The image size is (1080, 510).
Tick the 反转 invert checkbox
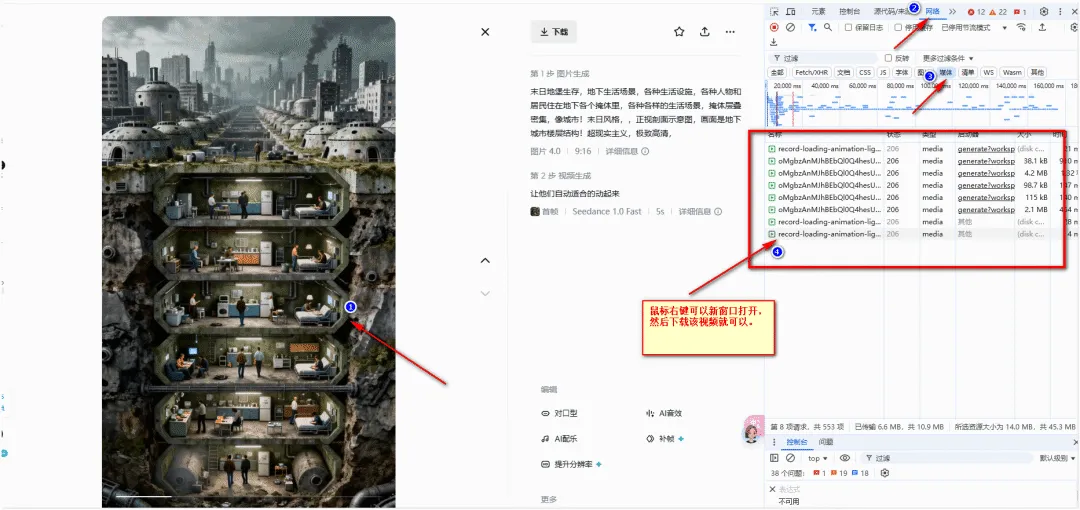pyautogui.click(x=889, y=58)
